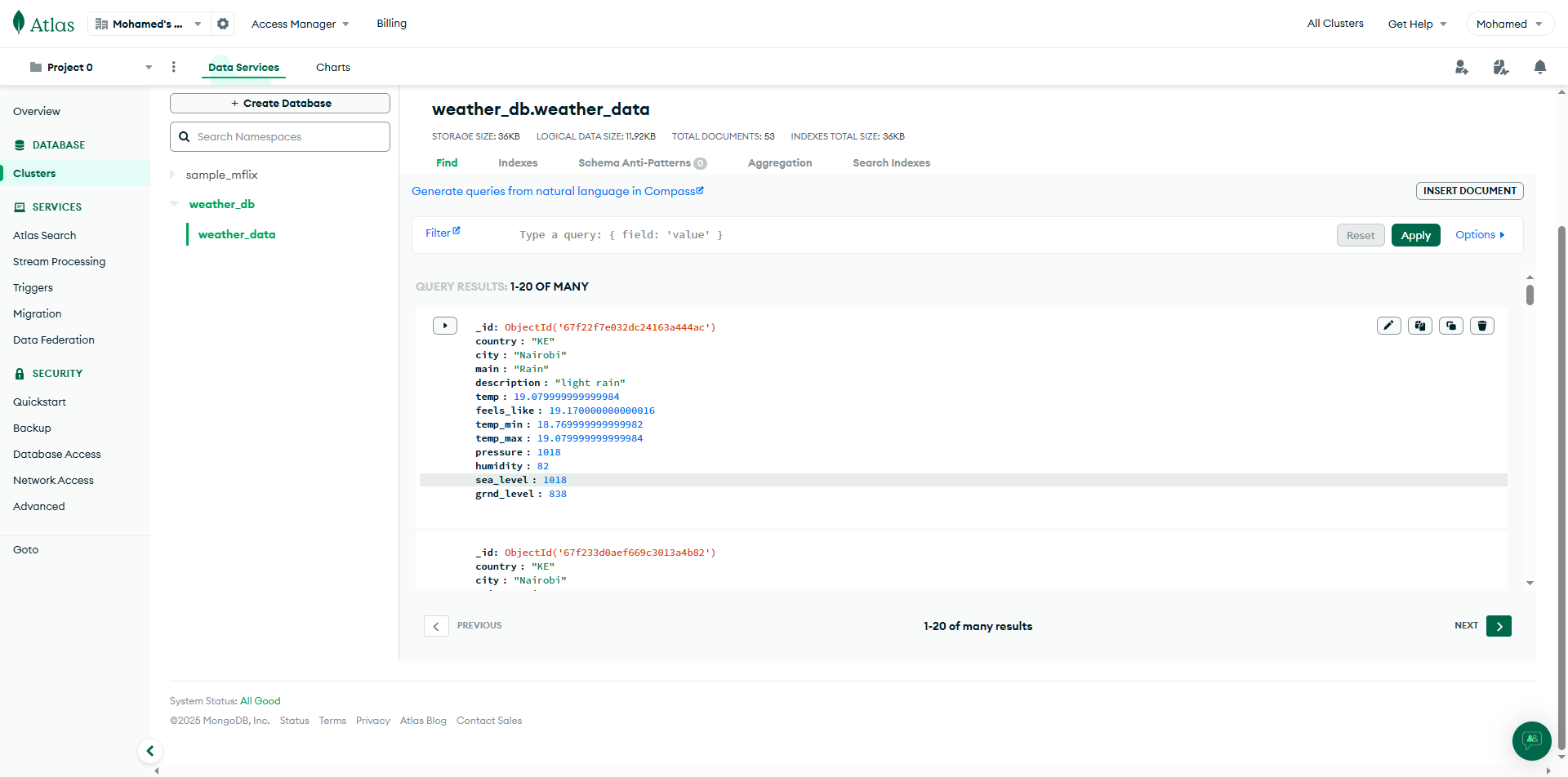
Task: Open Goto in sidebar
Action: 26,549
